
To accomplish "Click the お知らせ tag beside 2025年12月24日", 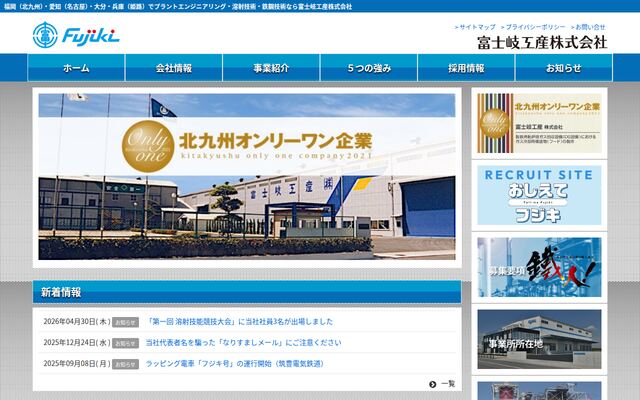I will point(125,343).
